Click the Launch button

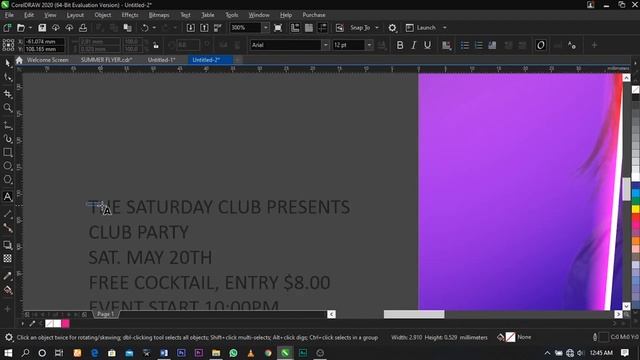(422, 28)
